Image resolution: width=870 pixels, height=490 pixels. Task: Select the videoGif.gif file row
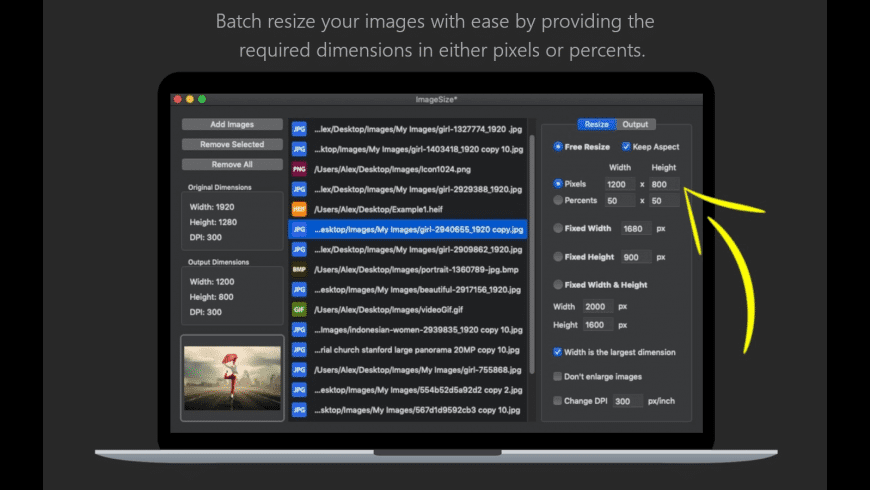[408, 310]
